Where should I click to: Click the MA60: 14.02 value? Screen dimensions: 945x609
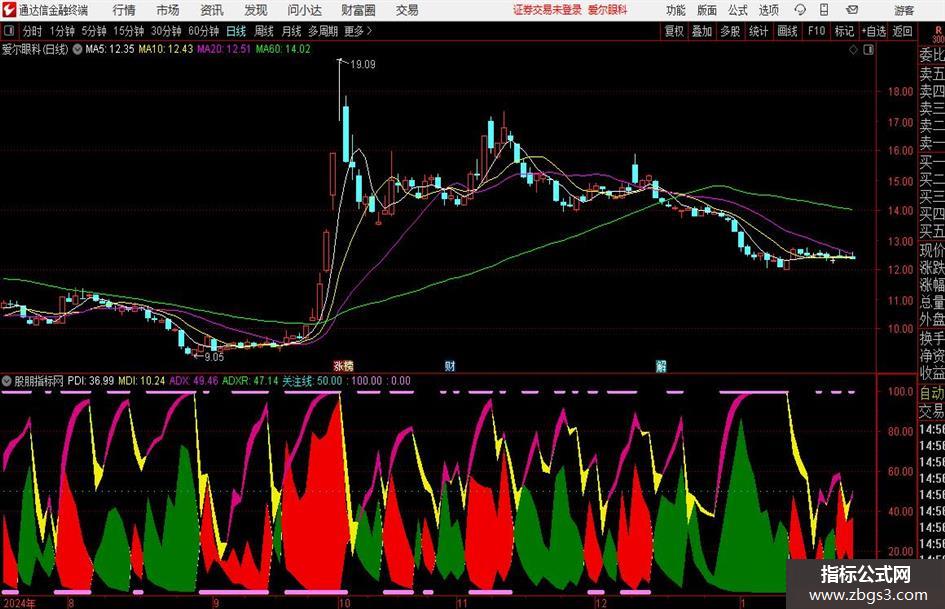pyautogui.click(x=283, y=49)
